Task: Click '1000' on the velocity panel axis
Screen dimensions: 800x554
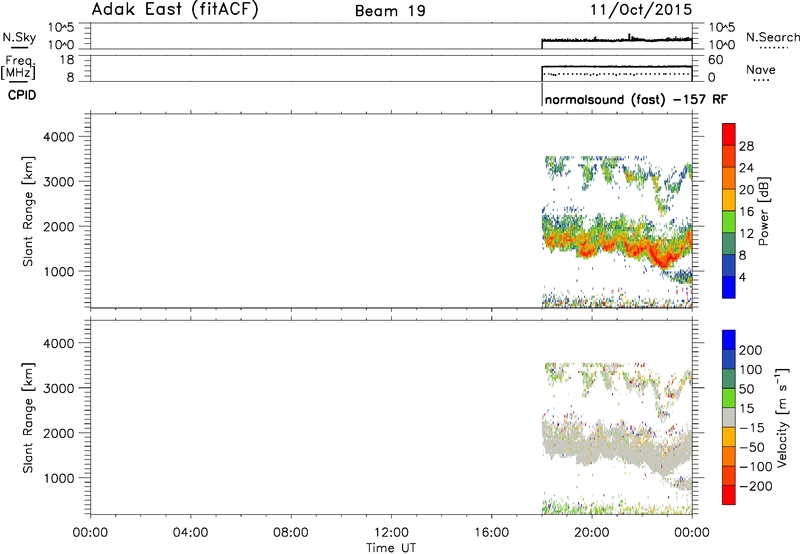Action: tap(59, 478)
